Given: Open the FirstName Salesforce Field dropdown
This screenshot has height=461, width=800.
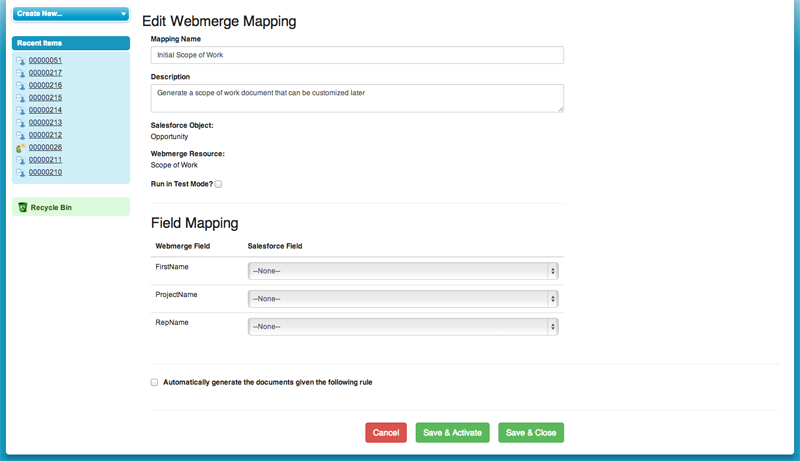Looking at the screenshot, I should pyautogui.click(x=403, y=271).
